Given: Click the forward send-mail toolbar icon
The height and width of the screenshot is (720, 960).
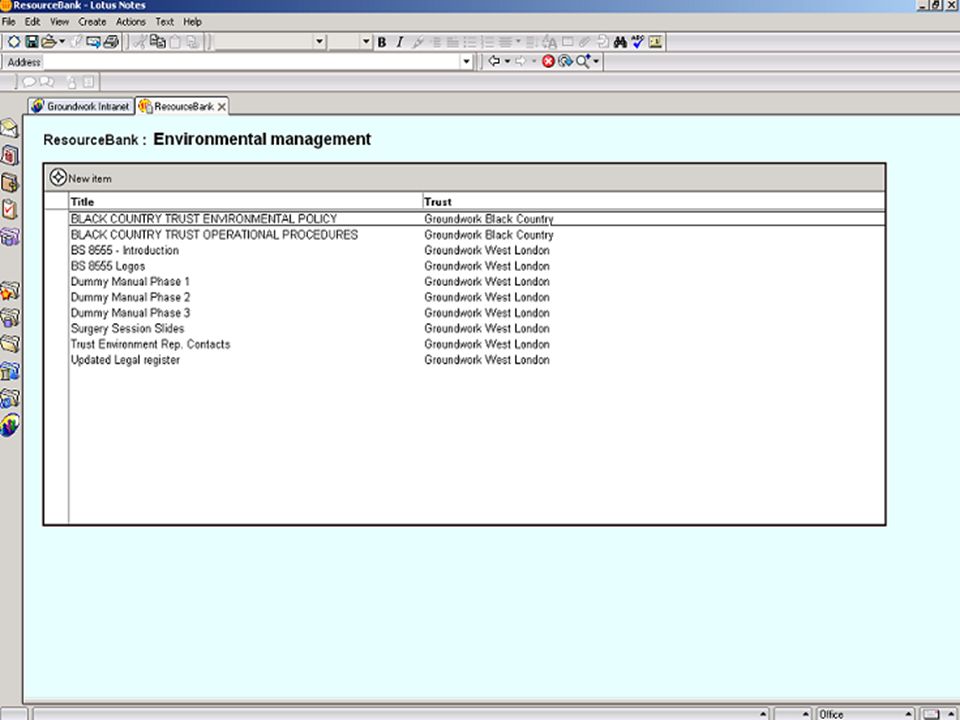Looking at the screenshot, I should click(x=94, y=42).
